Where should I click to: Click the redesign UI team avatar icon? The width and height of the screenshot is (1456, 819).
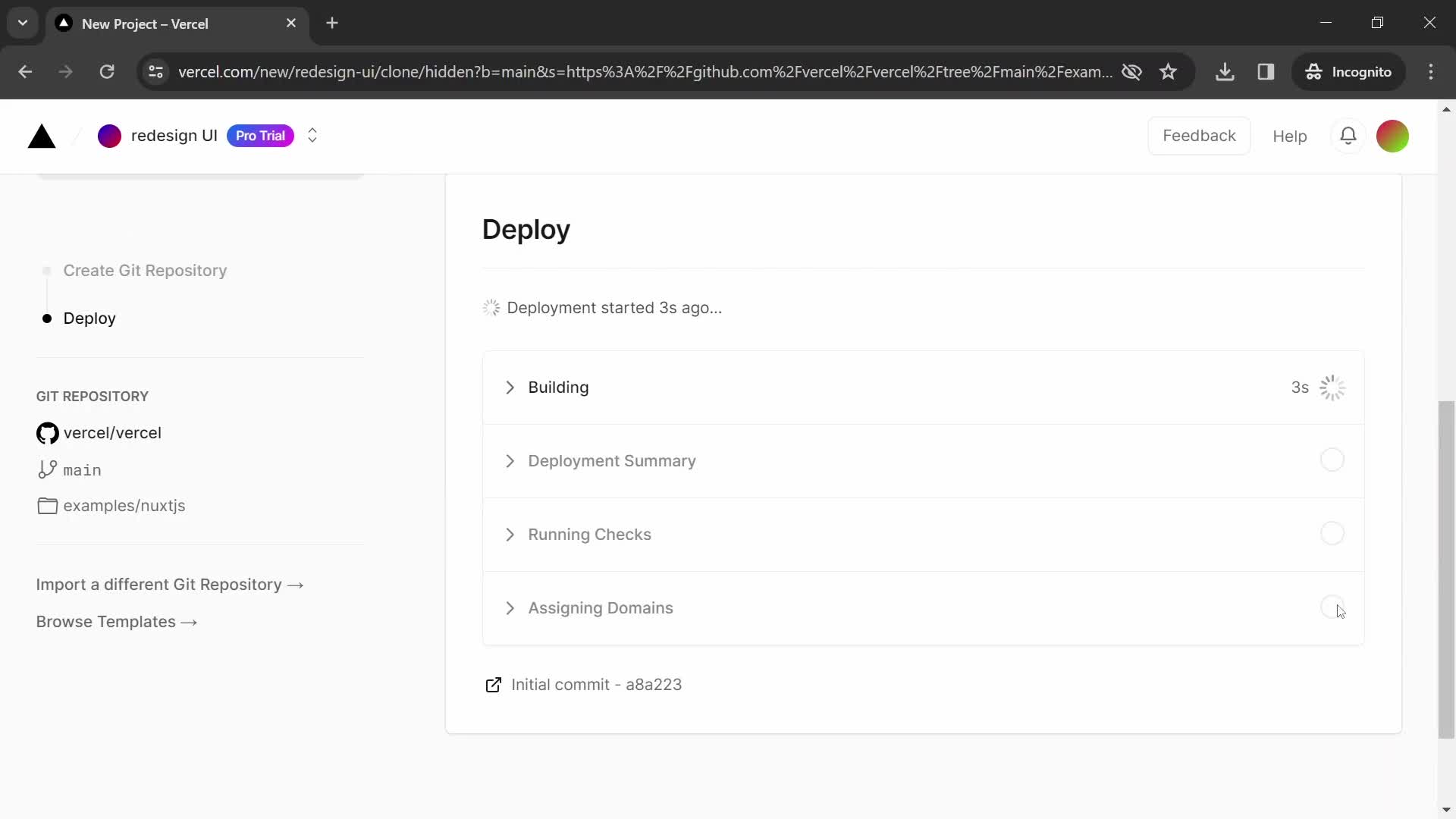[x=110, y=136]
